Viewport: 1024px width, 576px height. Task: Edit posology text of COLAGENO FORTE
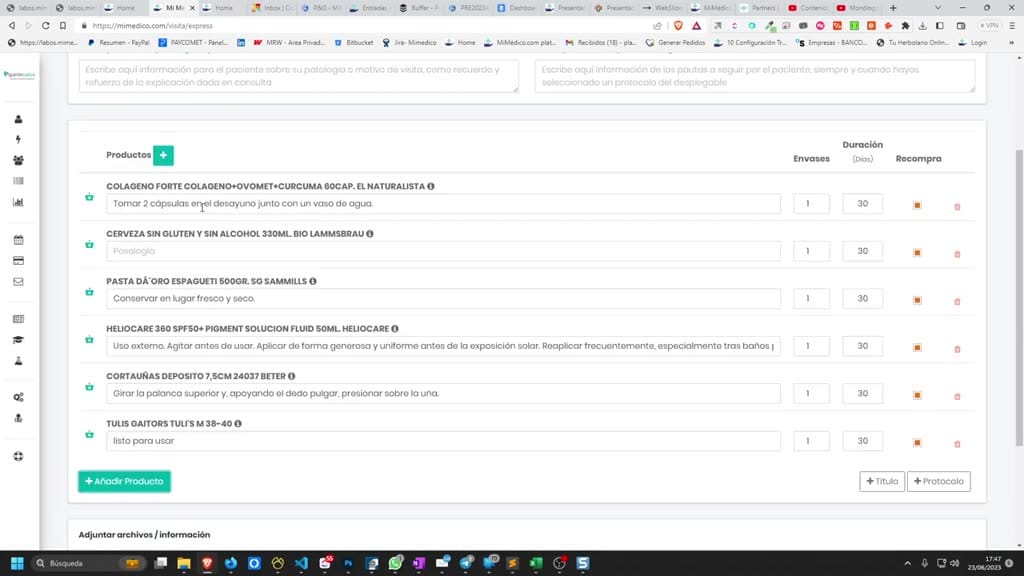point(443,204)
